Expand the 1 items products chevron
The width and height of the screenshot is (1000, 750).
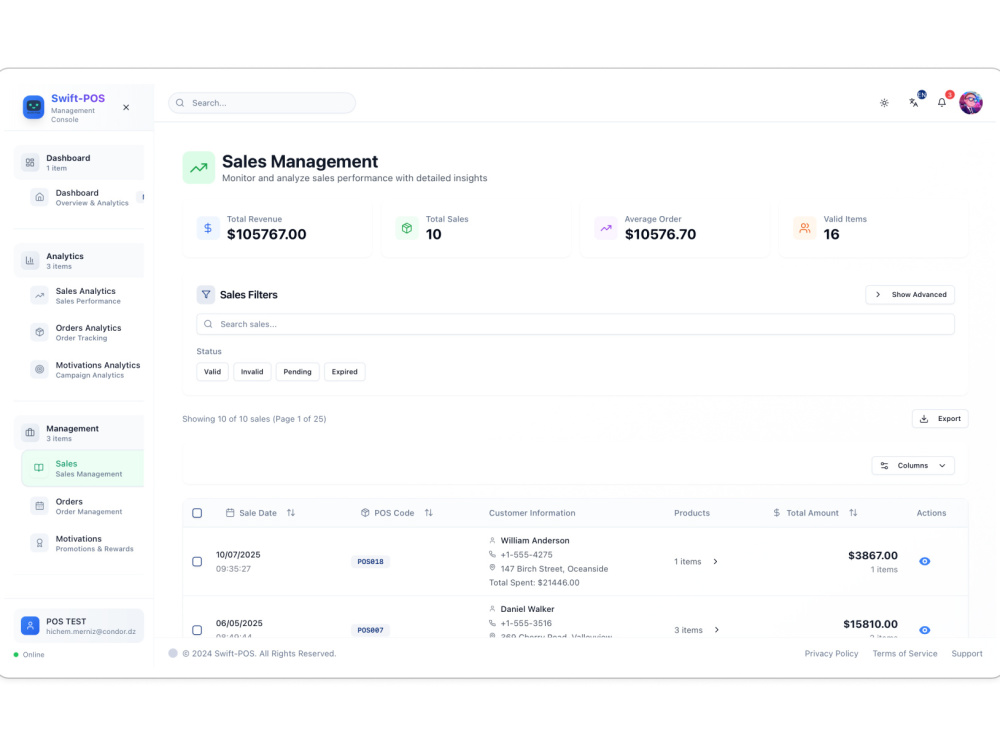(716, 562)
